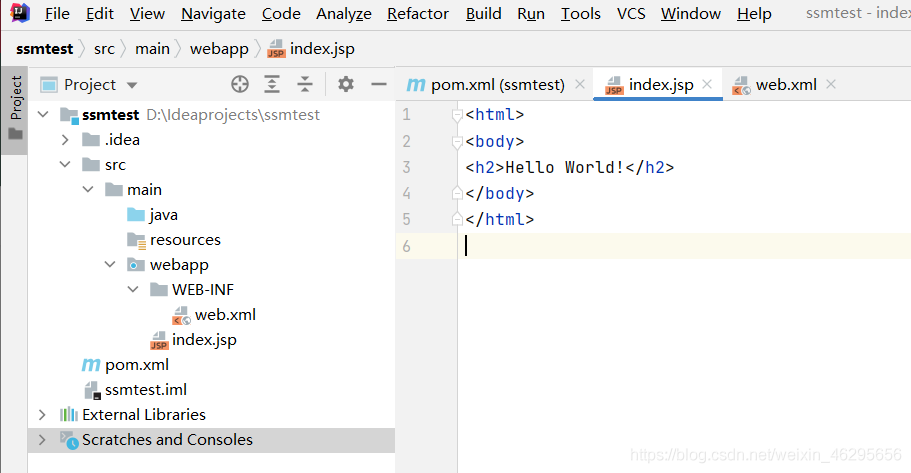Expand the .idea folder
The height and width of the screenshot is (473, 911).
pos(65,140)
